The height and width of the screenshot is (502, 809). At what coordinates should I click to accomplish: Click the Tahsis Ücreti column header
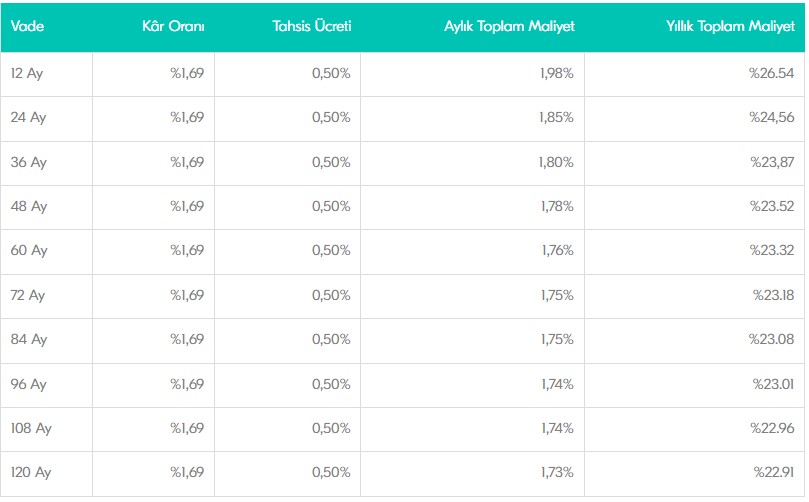[x=312, y=26]
